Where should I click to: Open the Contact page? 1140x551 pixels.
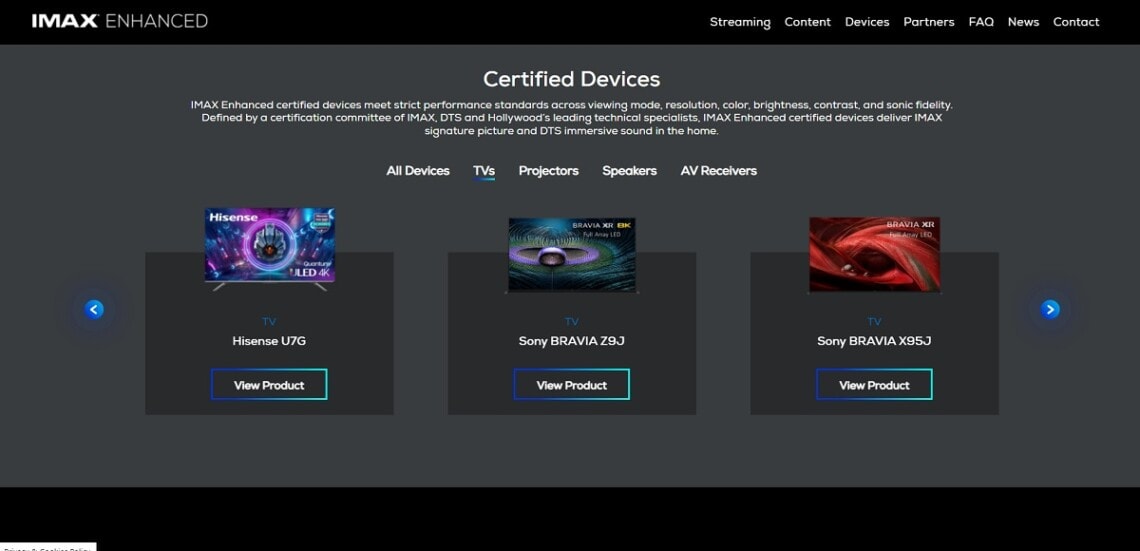point(1076,22)
